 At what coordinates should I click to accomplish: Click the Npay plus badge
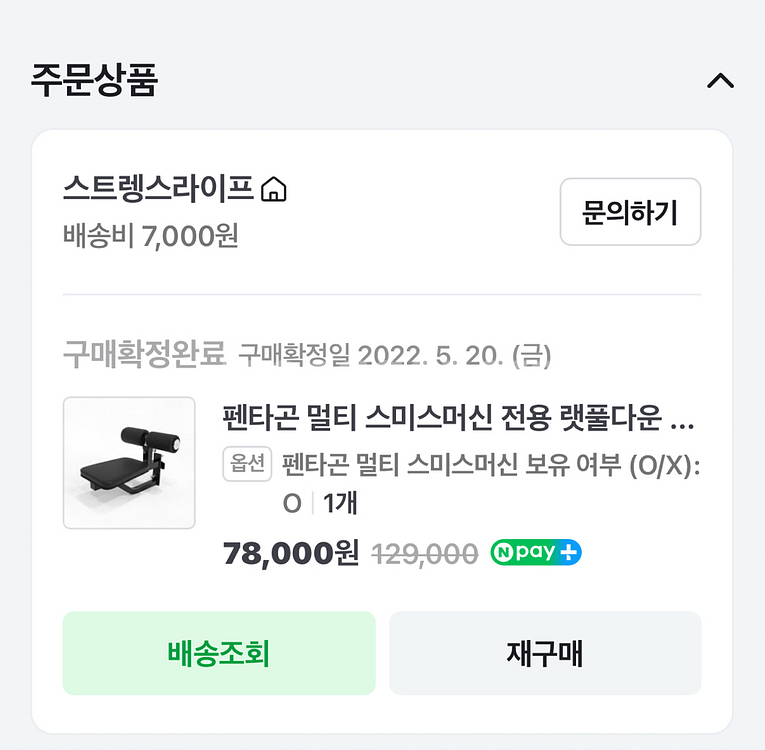coord(536,552)
